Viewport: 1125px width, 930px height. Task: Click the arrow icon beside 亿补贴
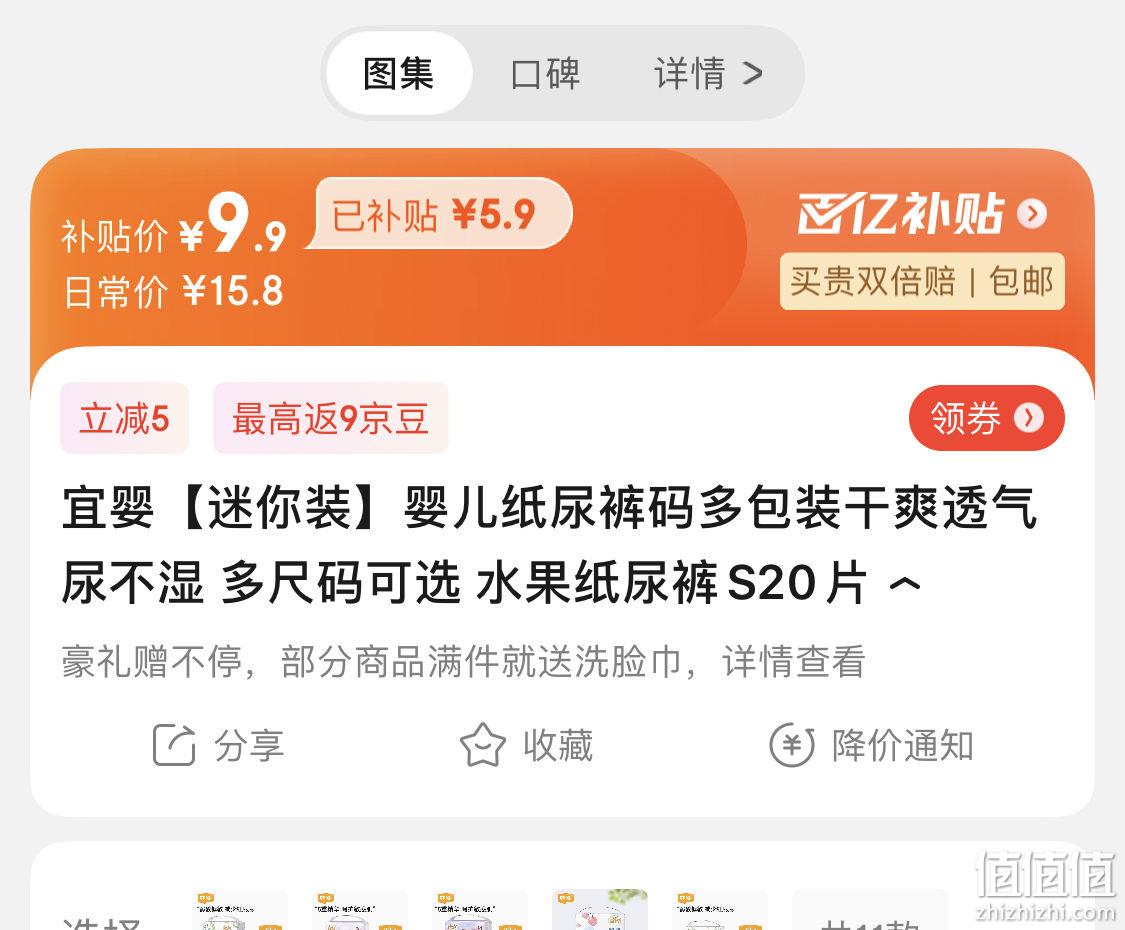click(1032, 213)
